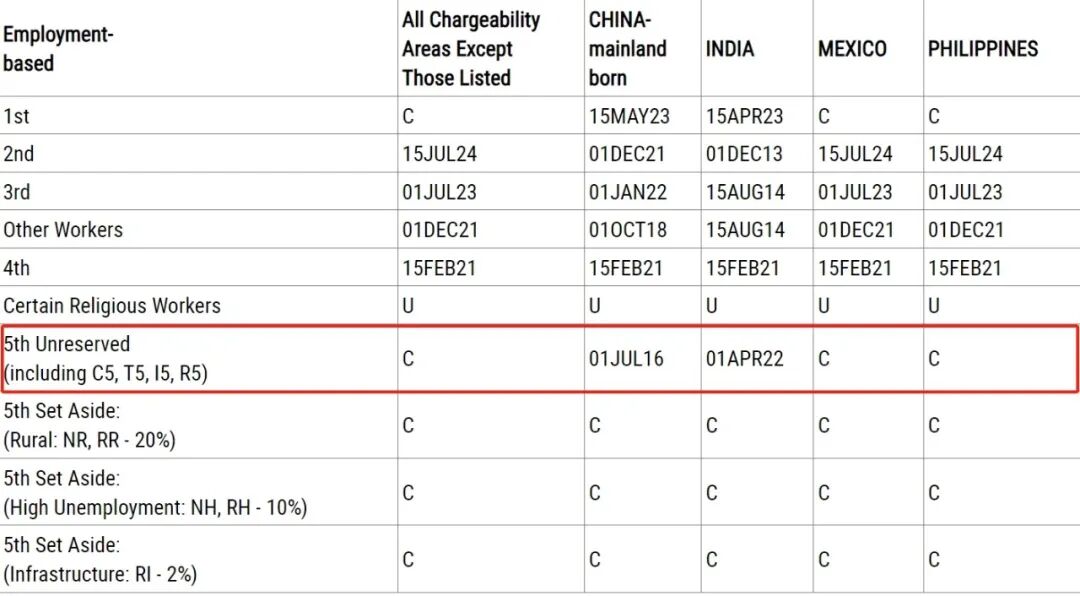Viewport: 1080px width, 596px height.
Task: Select the 01JAN22 date cell
Action: (627, 192)
